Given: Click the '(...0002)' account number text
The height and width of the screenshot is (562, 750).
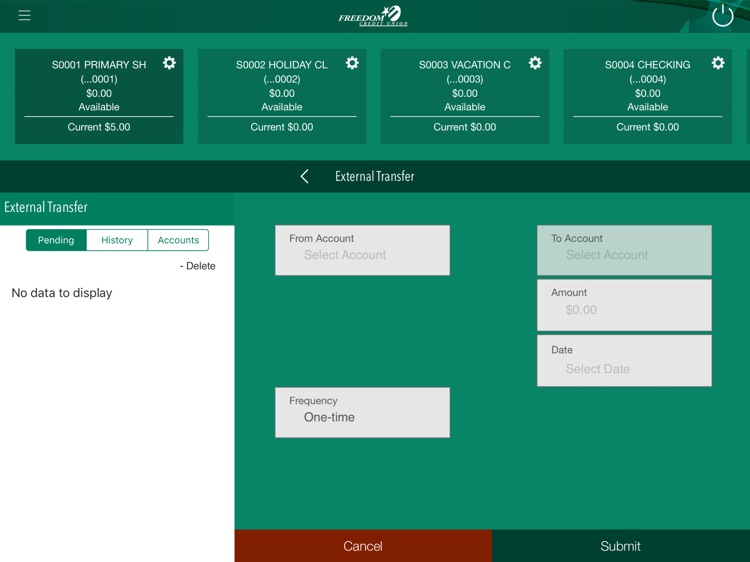Looking at the screenshot, I should click(282, 79).
